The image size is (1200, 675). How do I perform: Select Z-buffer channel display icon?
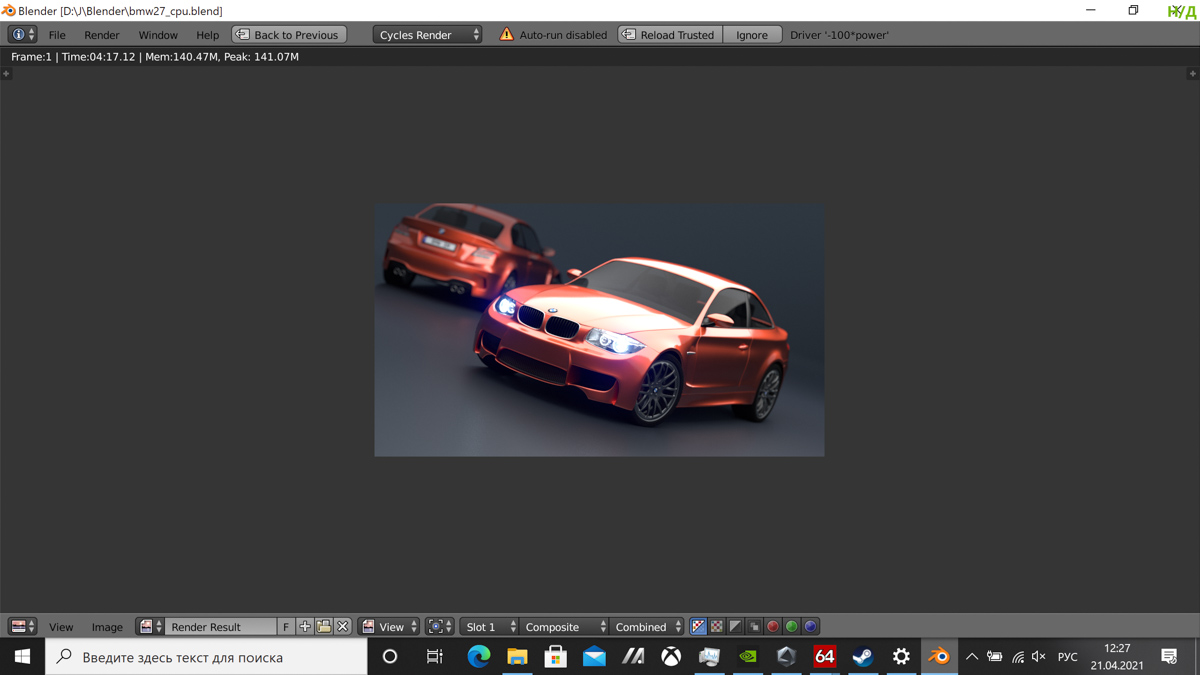(754, 626)
